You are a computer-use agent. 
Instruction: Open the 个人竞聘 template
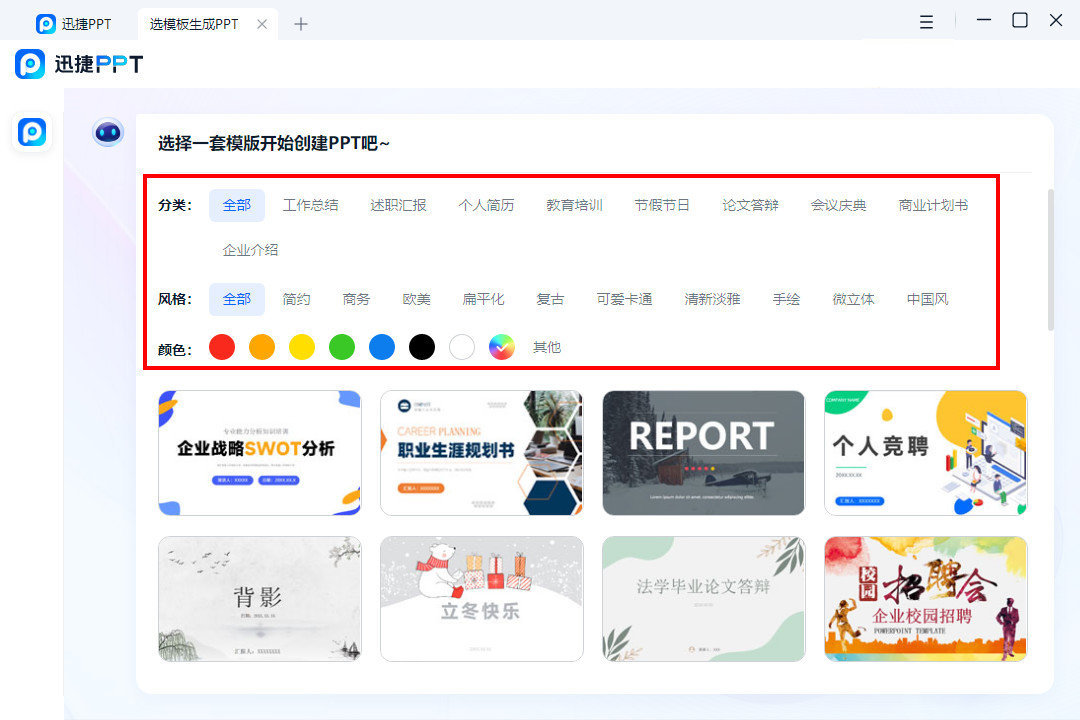926,453
